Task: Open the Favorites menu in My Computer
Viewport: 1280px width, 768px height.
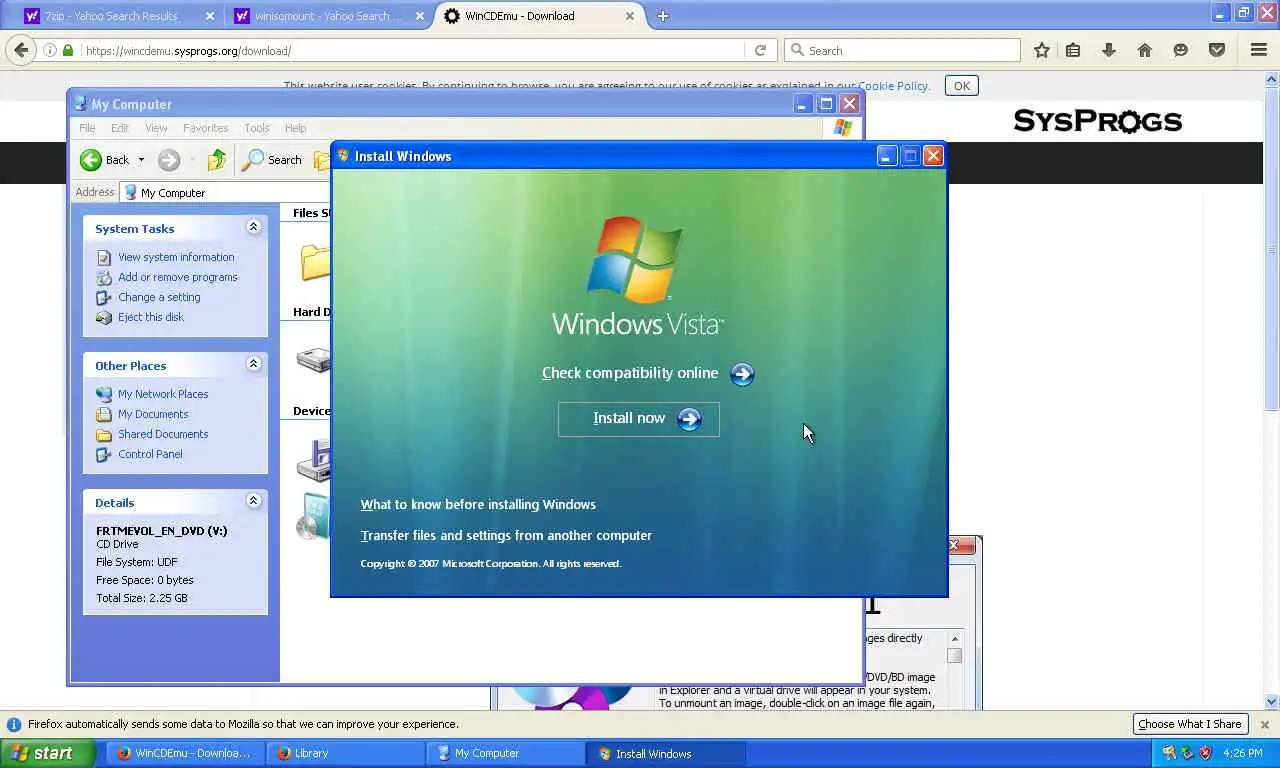Action: coord(205,128)
